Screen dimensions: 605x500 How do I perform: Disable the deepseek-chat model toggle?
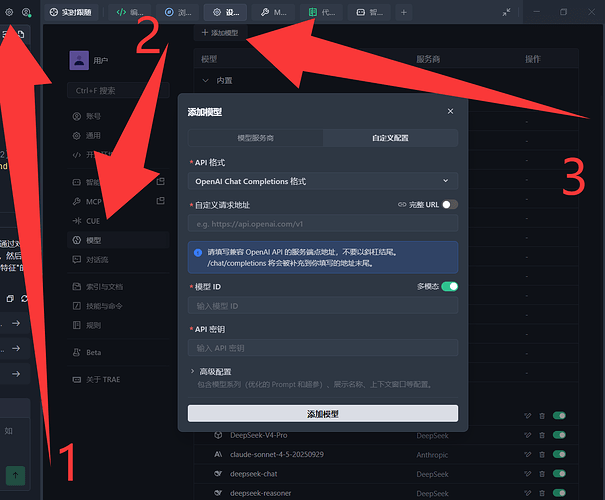pyautogui.click(x=559, y=474)
